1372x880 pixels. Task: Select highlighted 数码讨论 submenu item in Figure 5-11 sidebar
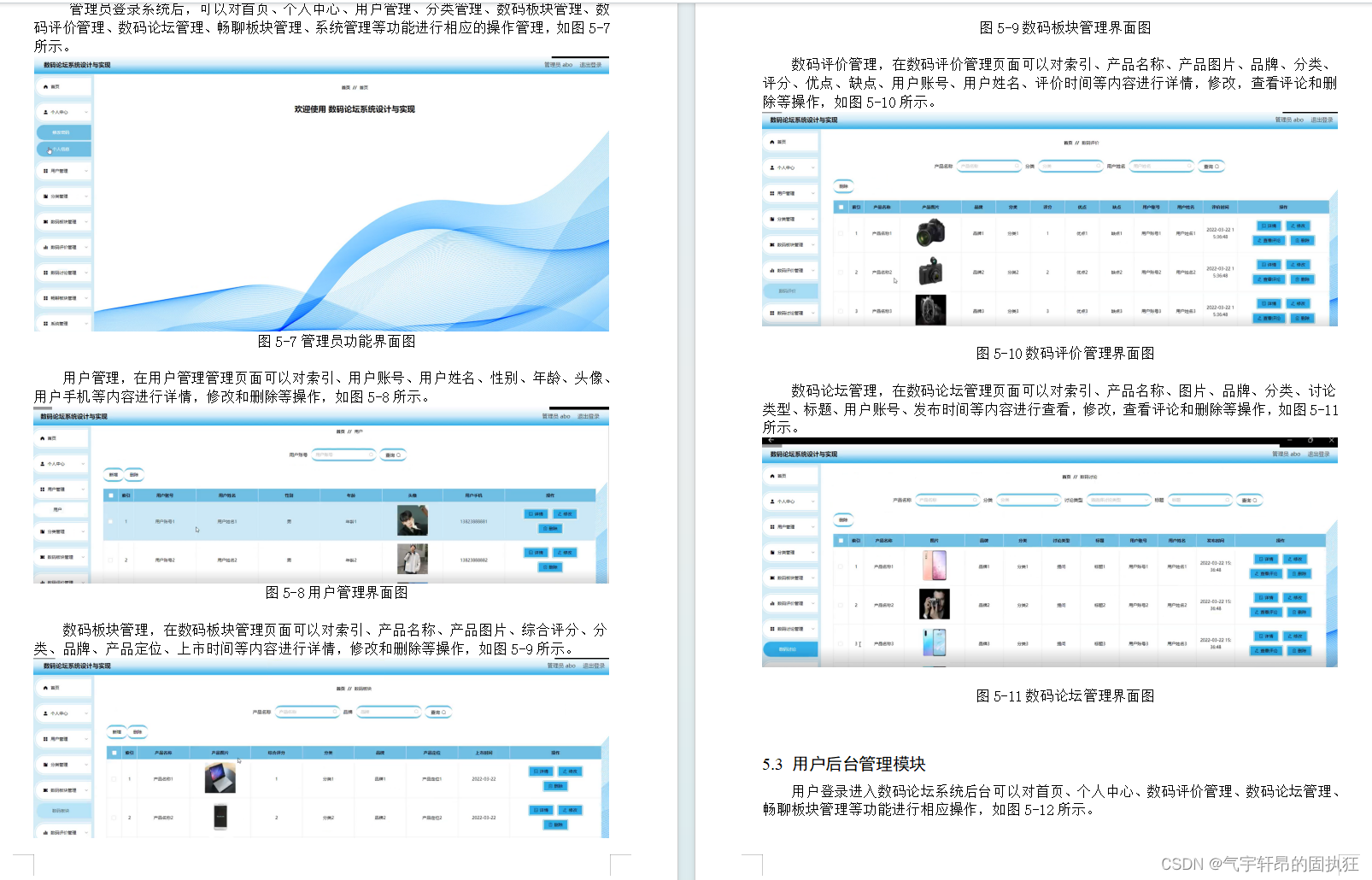pos(789,649)
